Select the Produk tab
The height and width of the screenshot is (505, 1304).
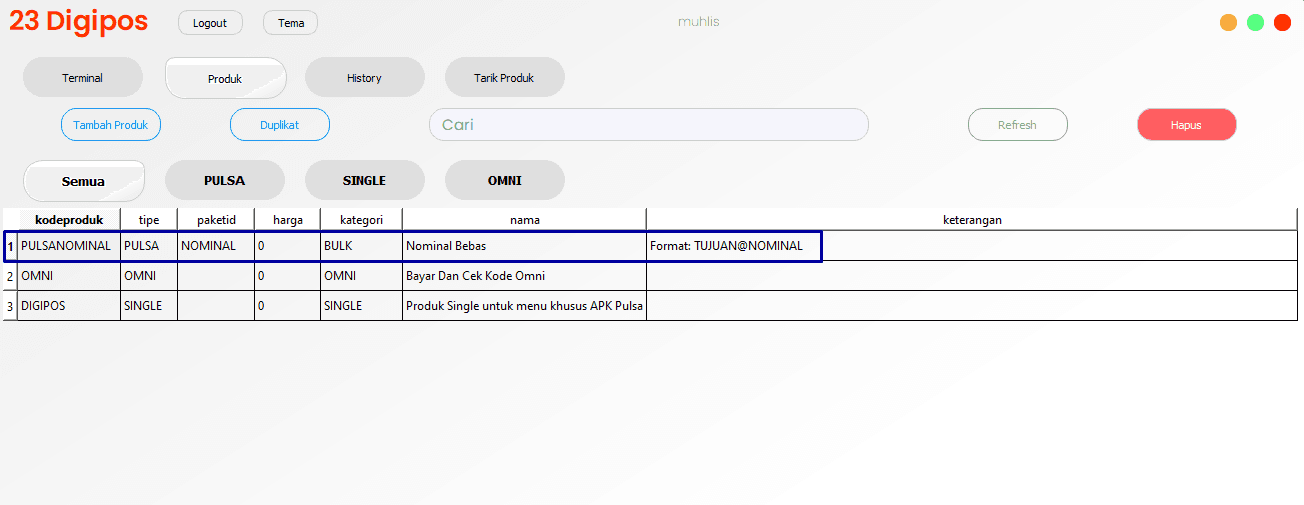[x=225, y=78]
